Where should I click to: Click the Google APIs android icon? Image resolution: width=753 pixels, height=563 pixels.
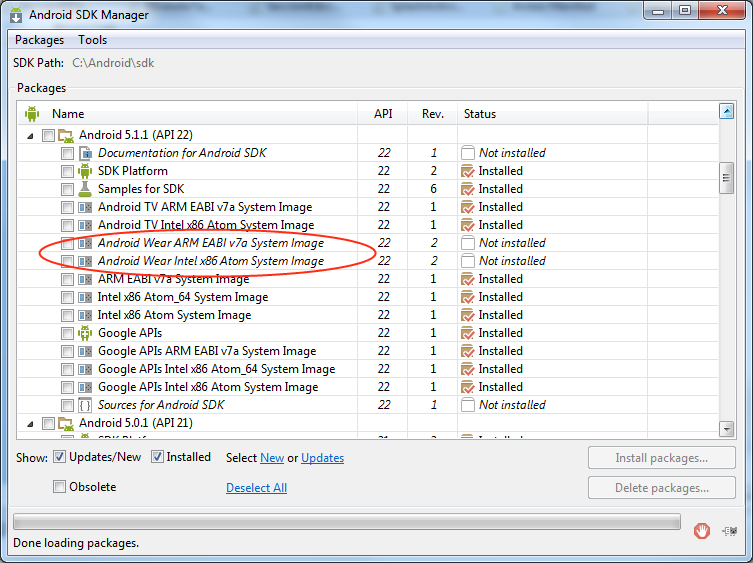(x=85, y=333)
